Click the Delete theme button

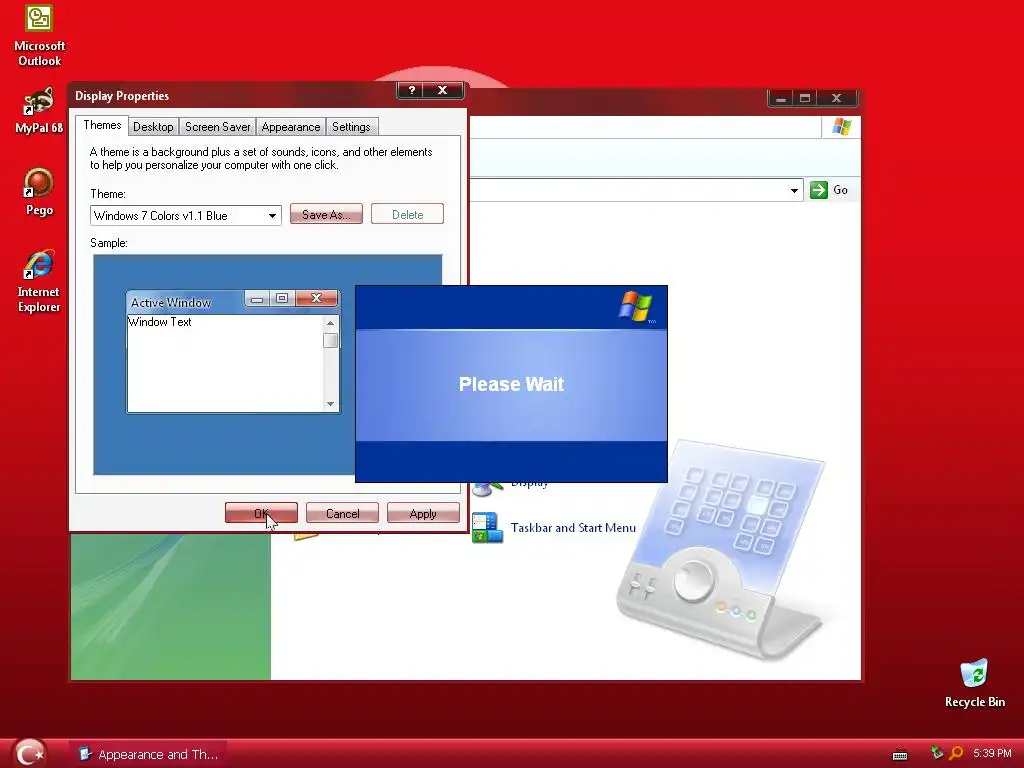(x=408, y=214)
